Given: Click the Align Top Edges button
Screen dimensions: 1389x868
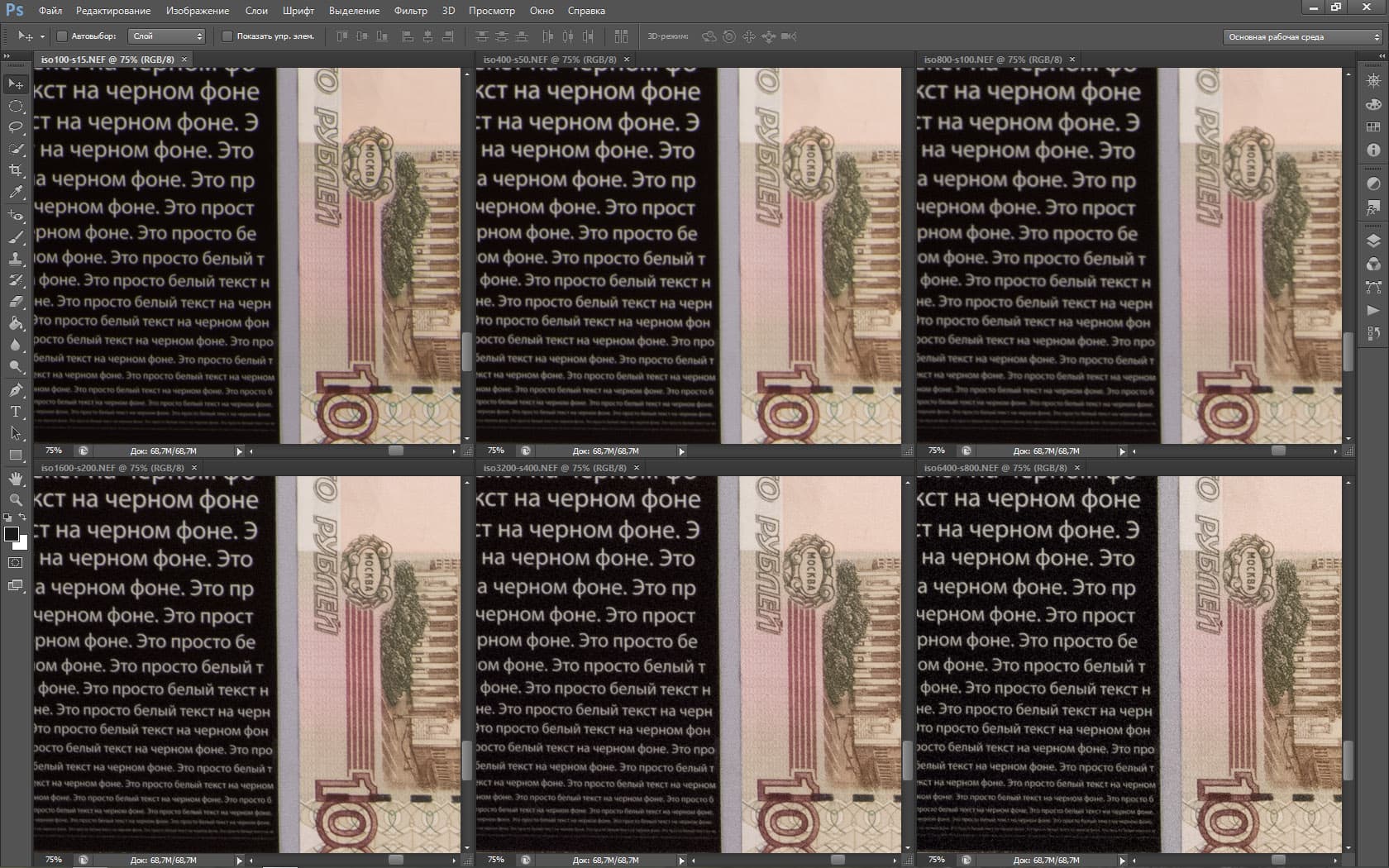Looking at the screenshot, I should point(342,36).
